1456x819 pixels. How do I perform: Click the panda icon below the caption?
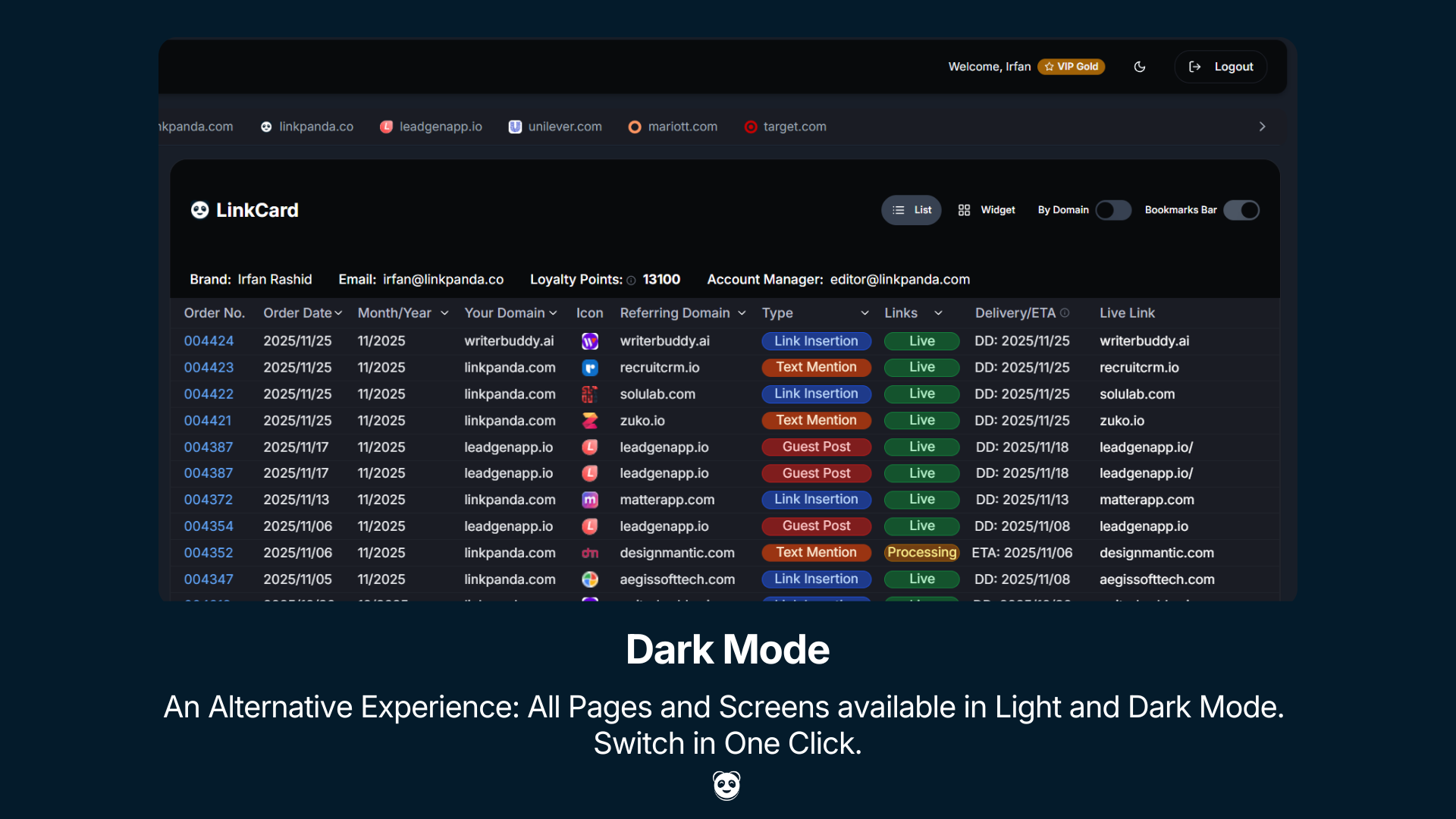(726, 786)
